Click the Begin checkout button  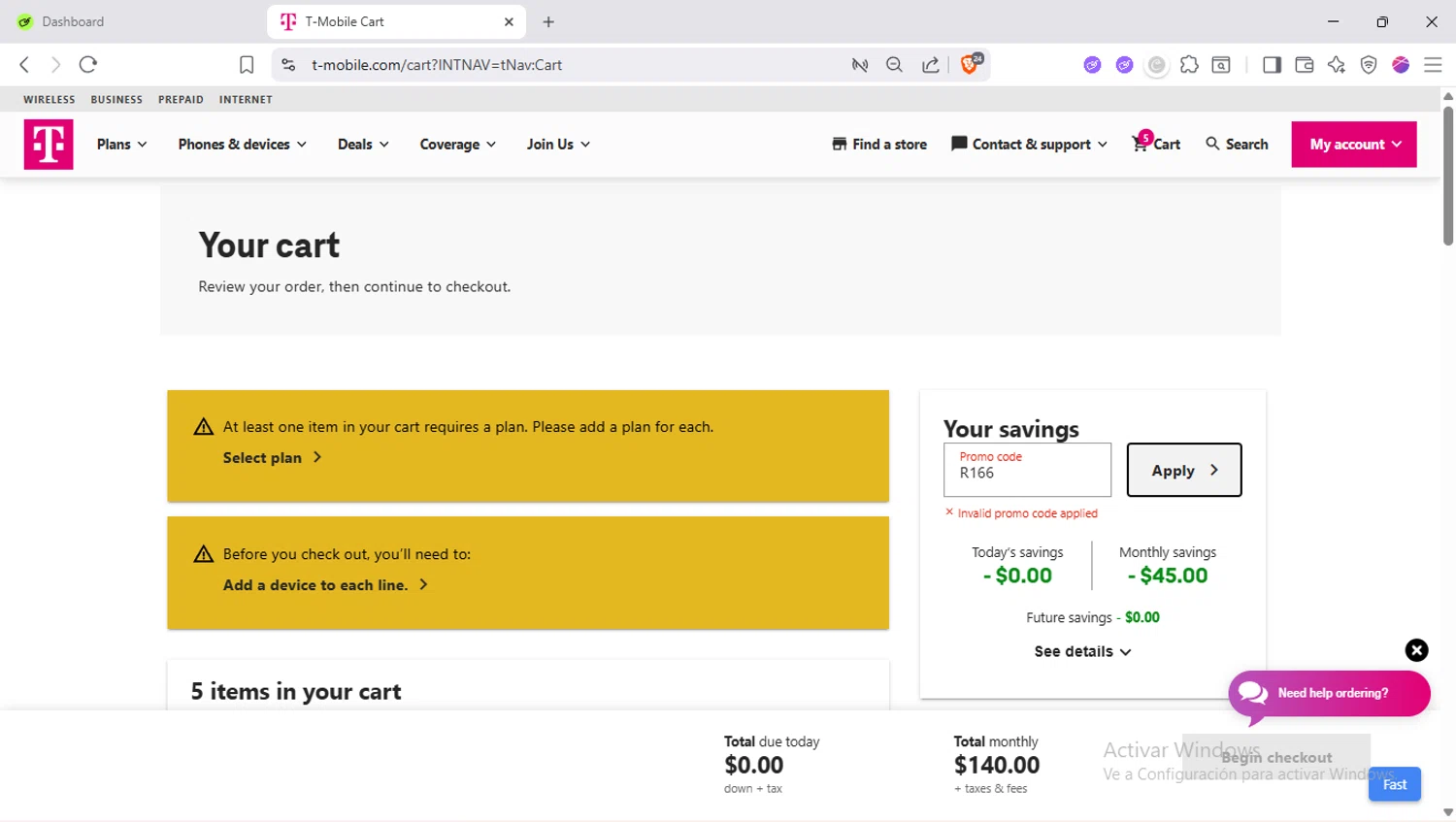pos(1276,758)
